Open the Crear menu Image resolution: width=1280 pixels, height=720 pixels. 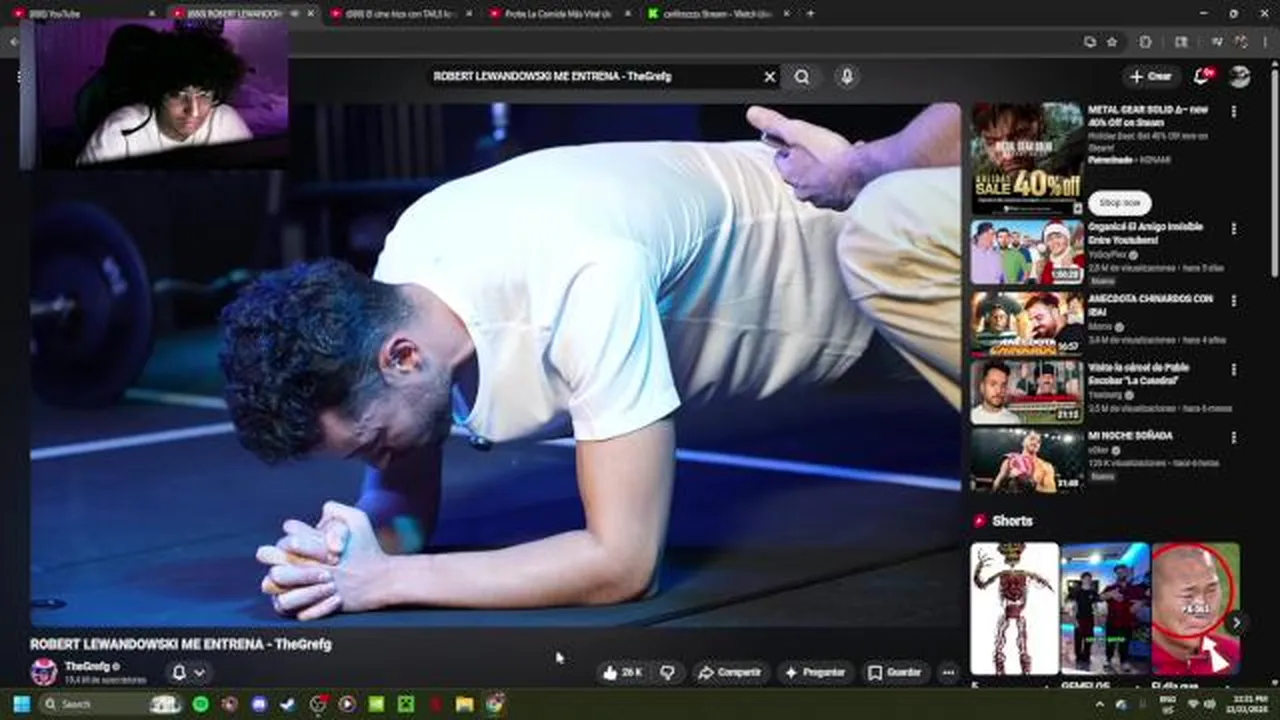coord(1151,76)
